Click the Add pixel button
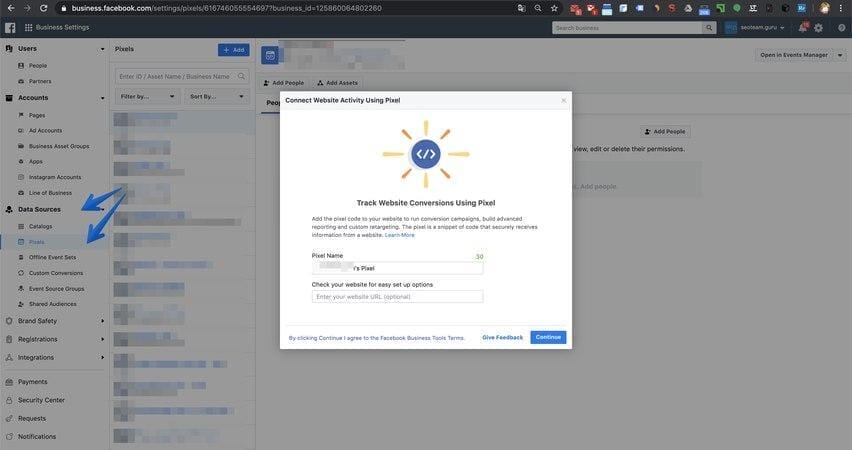 (x=233, y=49)
